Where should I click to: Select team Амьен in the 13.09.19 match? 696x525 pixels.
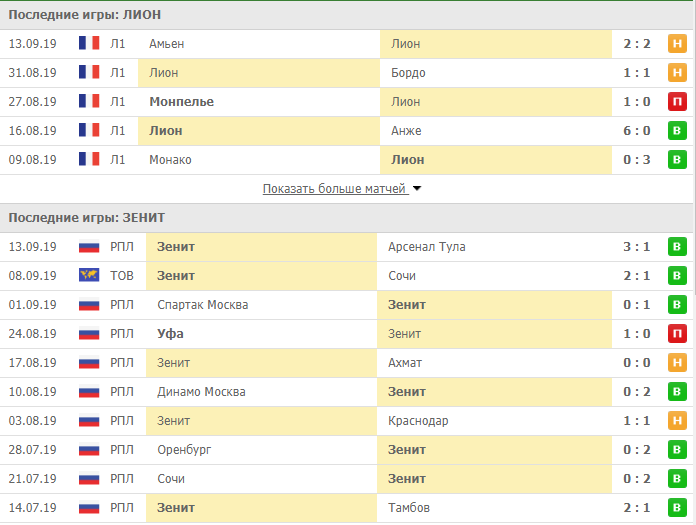click(166, 43)
